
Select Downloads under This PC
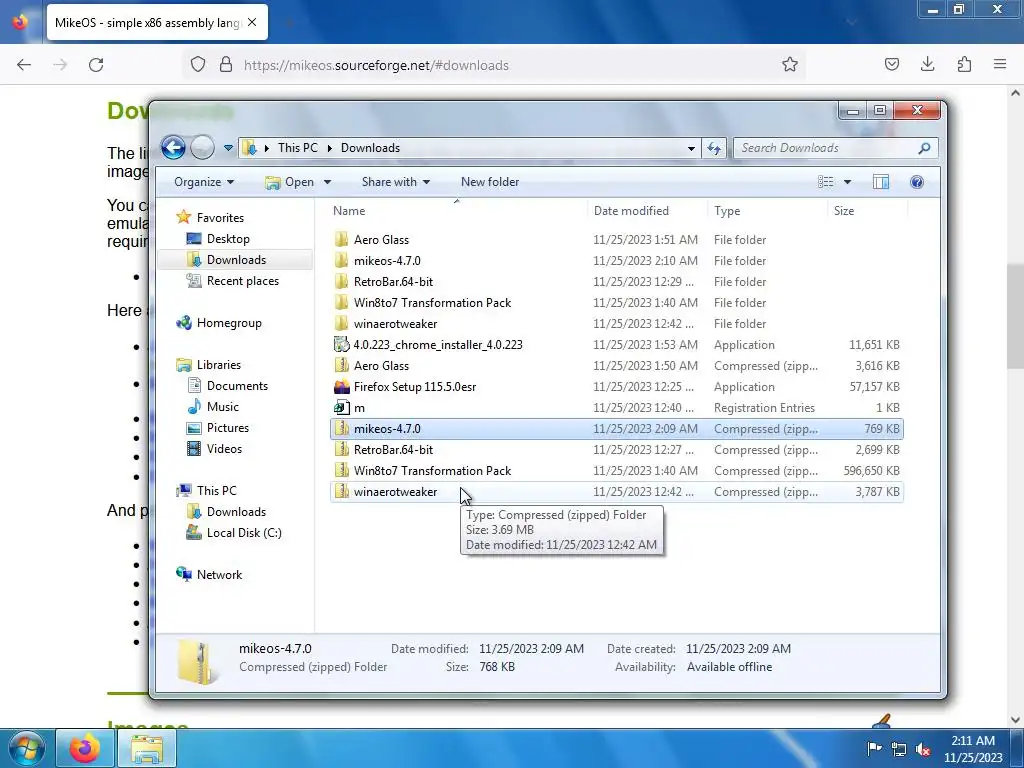[x=236, y=512]
